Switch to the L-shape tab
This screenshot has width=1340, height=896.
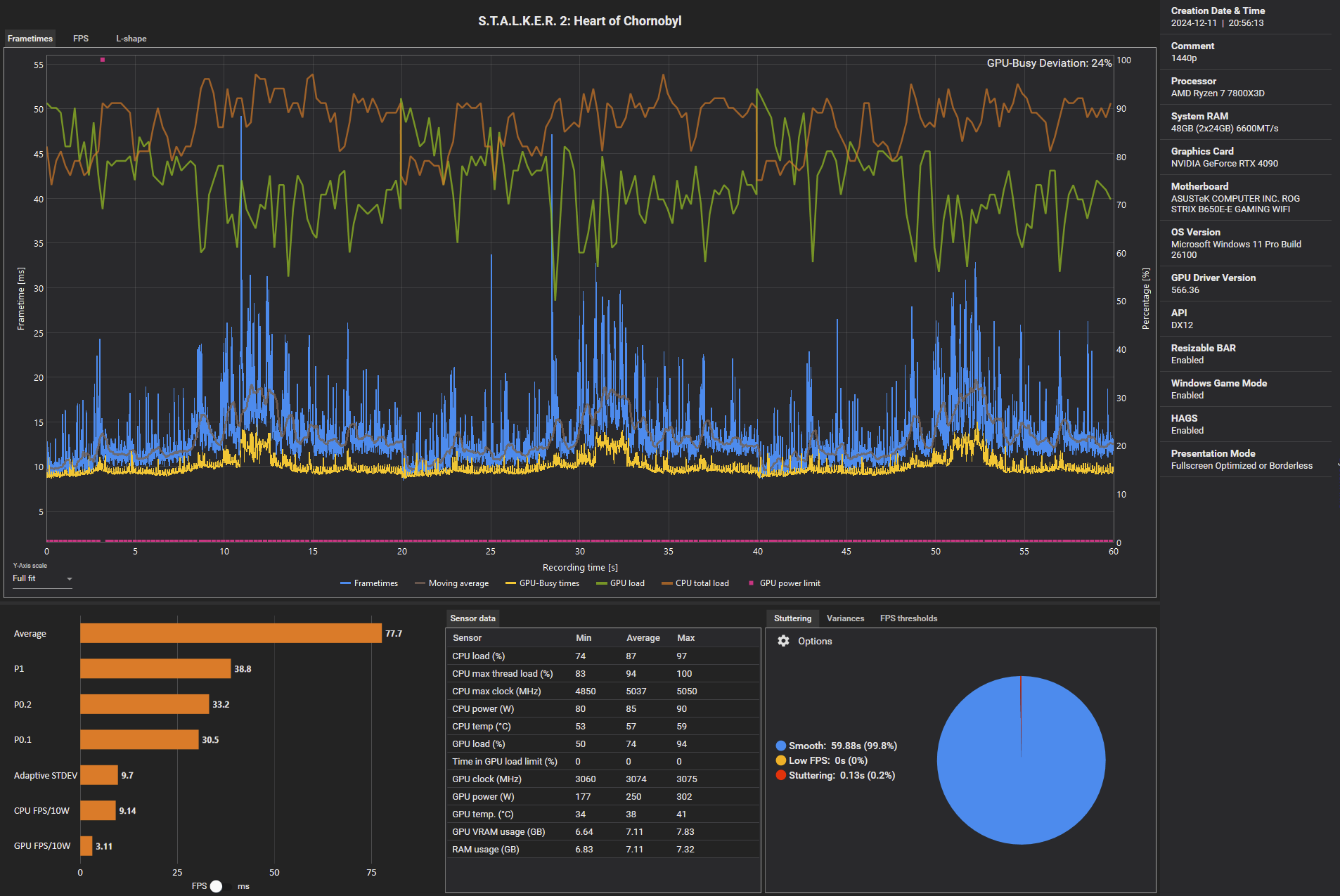[x=131, y=39]
